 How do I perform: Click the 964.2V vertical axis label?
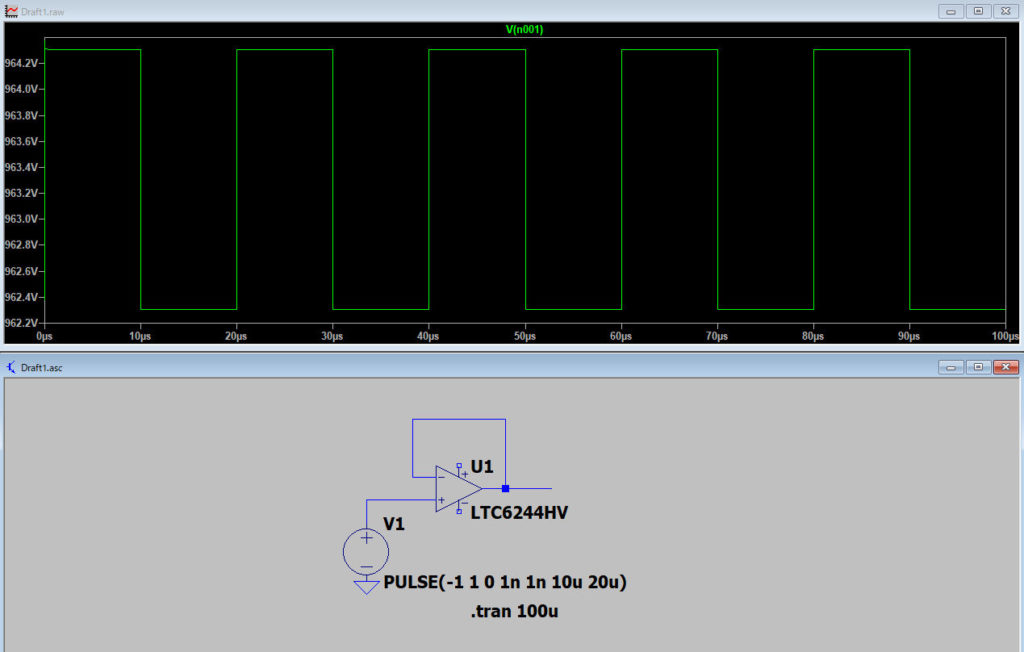coord(20,63)
